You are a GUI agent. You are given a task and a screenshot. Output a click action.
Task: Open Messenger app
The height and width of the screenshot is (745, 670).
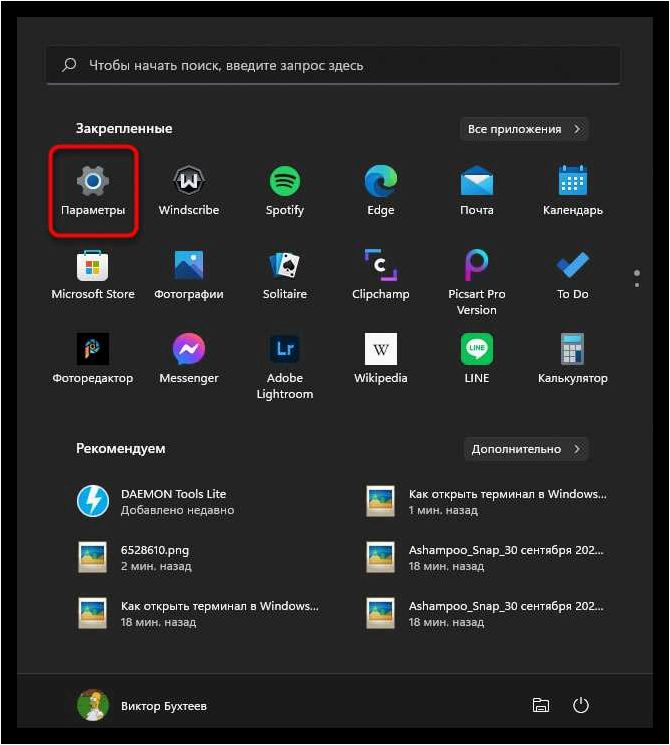click(x=189, y=359)
